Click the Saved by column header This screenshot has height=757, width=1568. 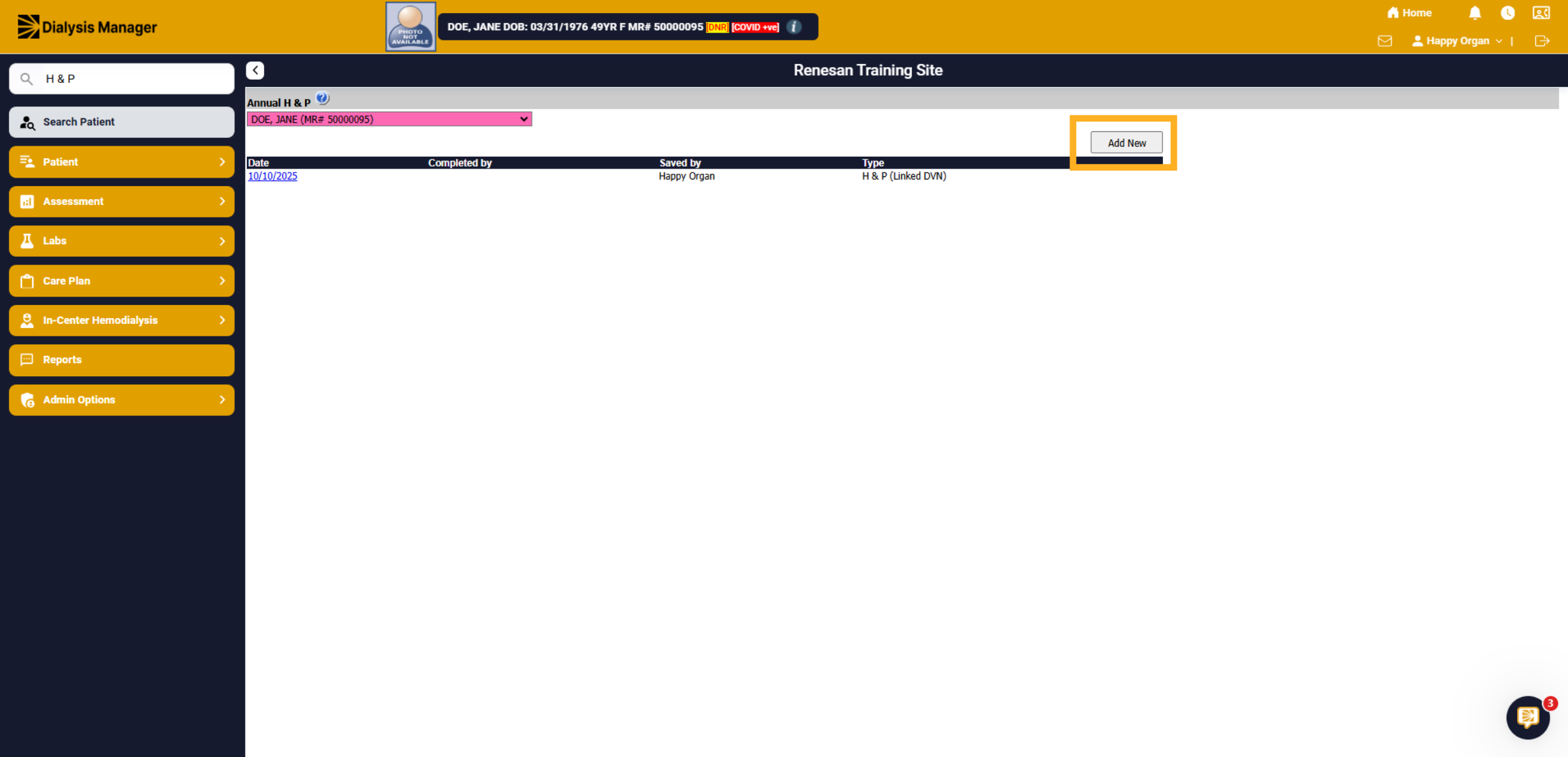coord(679,163)
